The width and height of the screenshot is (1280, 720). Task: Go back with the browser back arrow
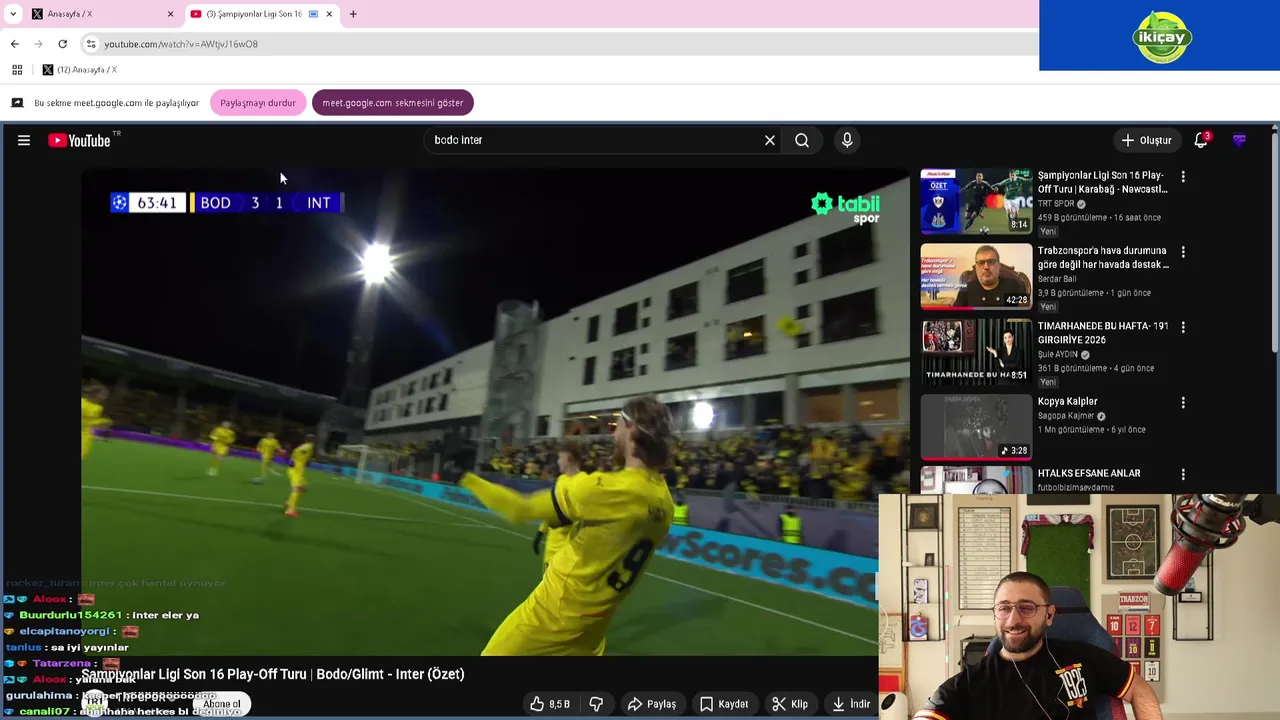coord(15,44)
